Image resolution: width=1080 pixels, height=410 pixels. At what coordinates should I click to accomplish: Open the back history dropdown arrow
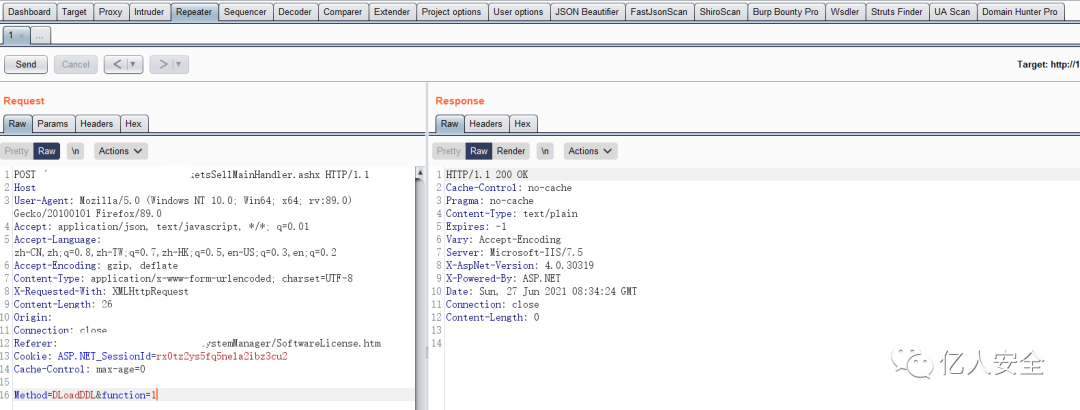coord(135,64)
